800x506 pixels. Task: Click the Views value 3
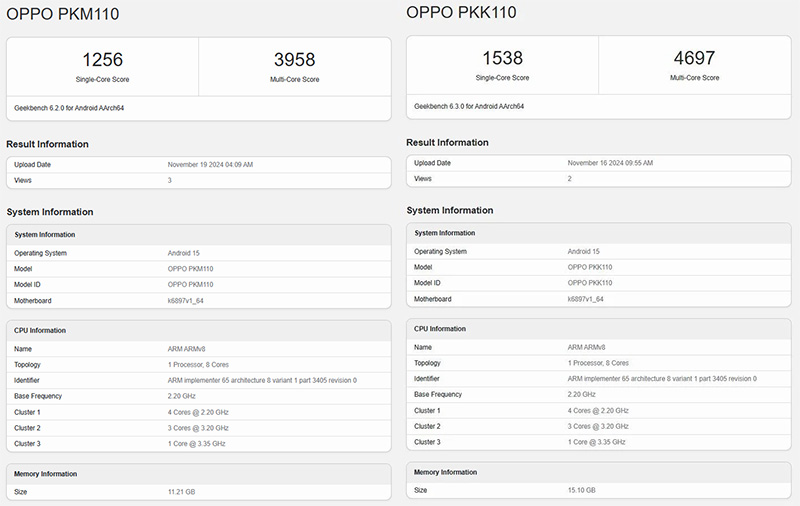169,181
